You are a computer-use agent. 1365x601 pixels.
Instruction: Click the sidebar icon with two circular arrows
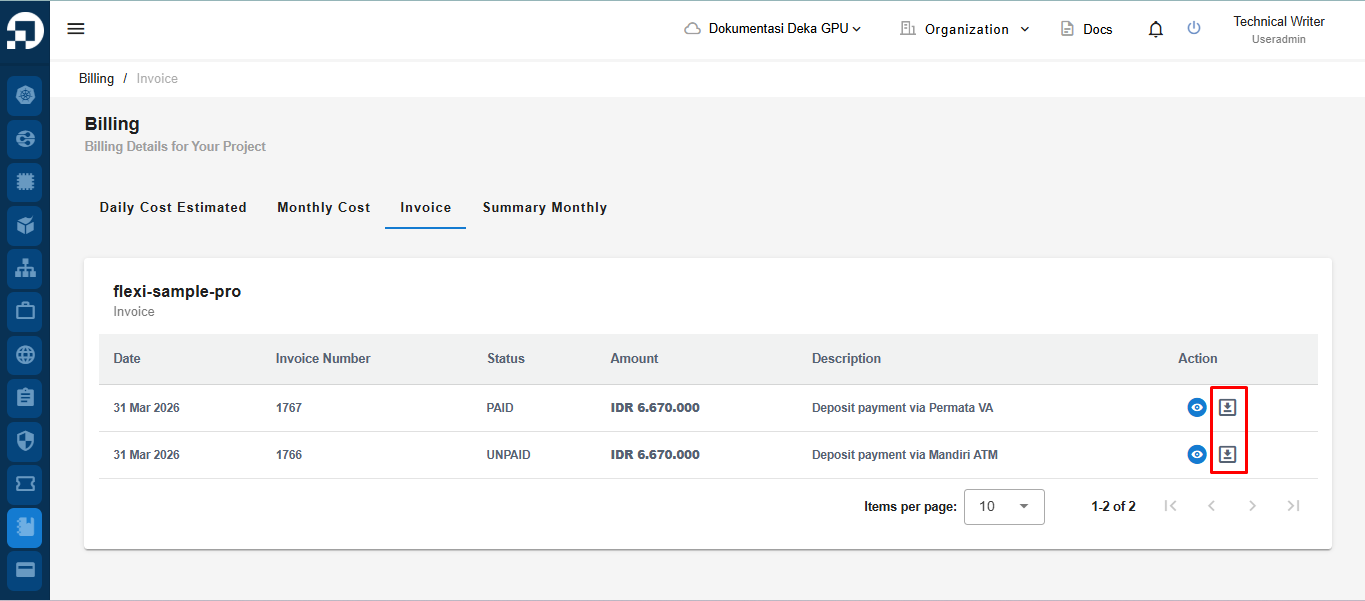point(25,139)
